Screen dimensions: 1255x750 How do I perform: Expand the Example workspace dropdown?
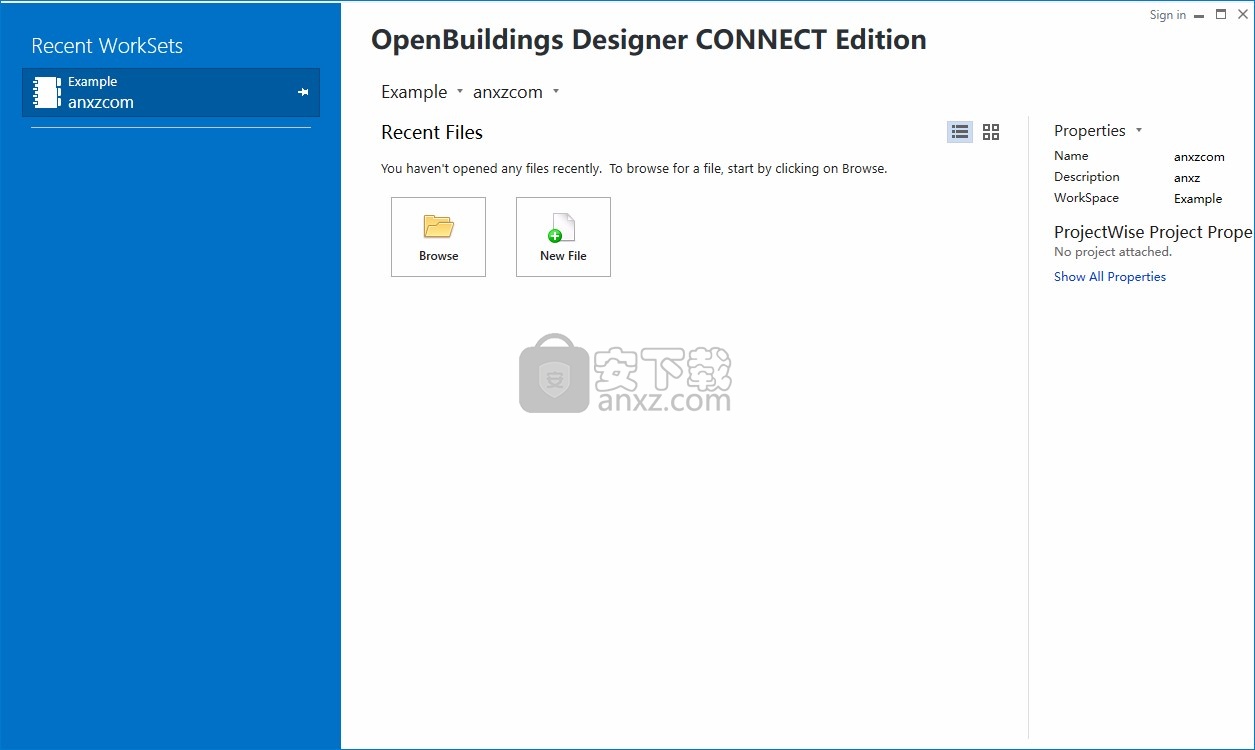(x=460, y=91)
